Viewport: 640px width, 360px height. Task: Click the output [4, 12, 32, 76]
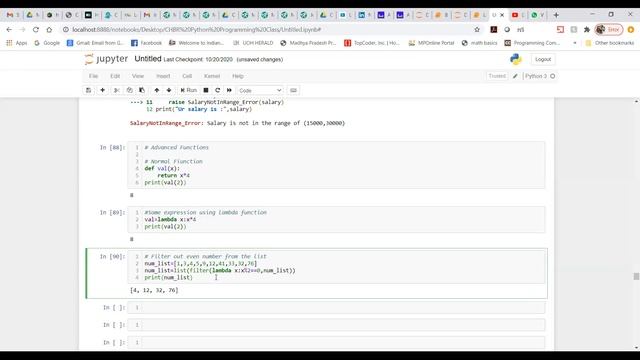coord(154,290)
